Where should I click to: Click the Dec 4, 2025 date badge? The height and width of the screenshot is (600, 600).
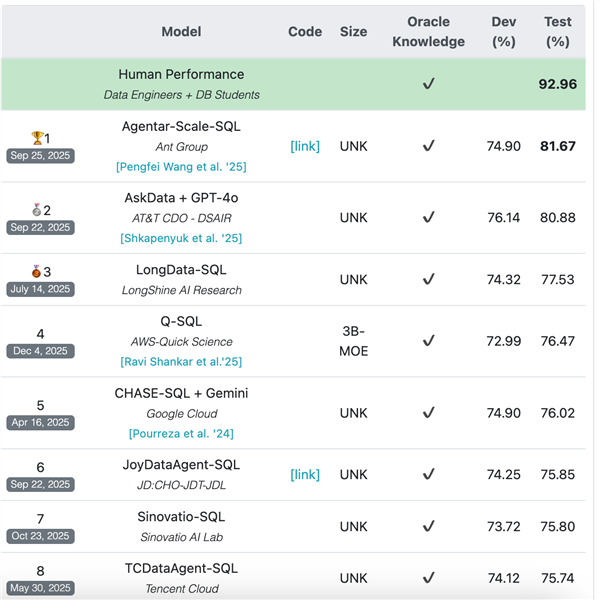41,351
